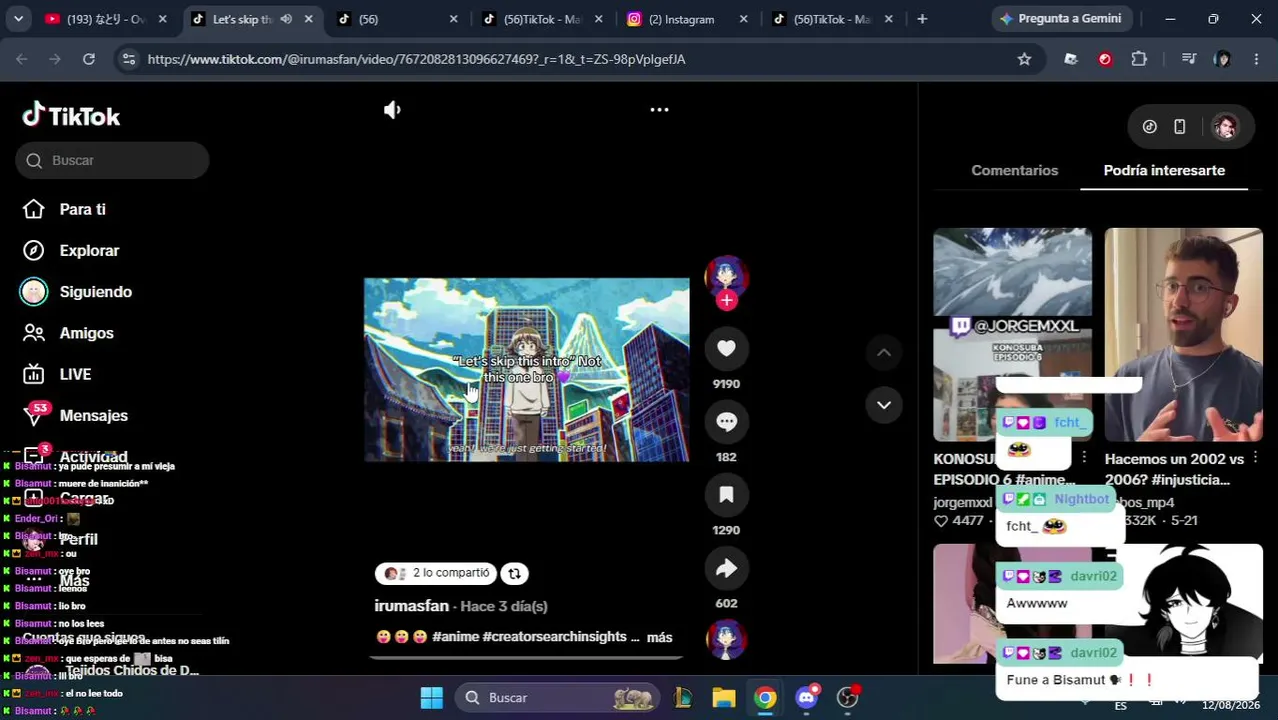The width and height of the screenshot is (1278, 720).
Task: Open the irumasfan username link
Action: coord(411,606)
